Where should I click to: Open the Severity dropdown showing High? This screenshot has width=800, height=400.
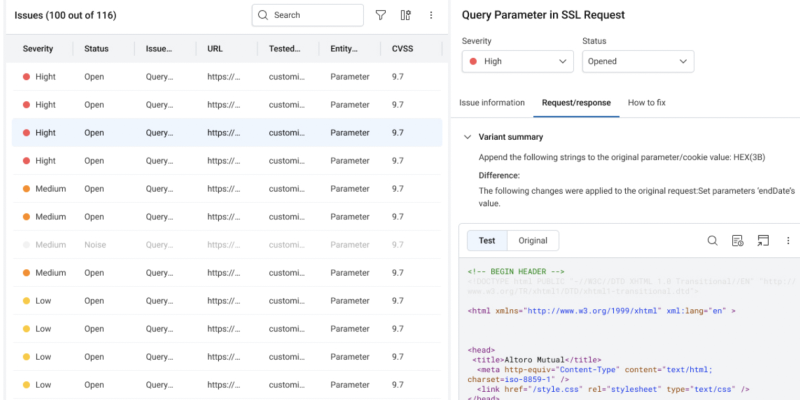coord(518,61)
